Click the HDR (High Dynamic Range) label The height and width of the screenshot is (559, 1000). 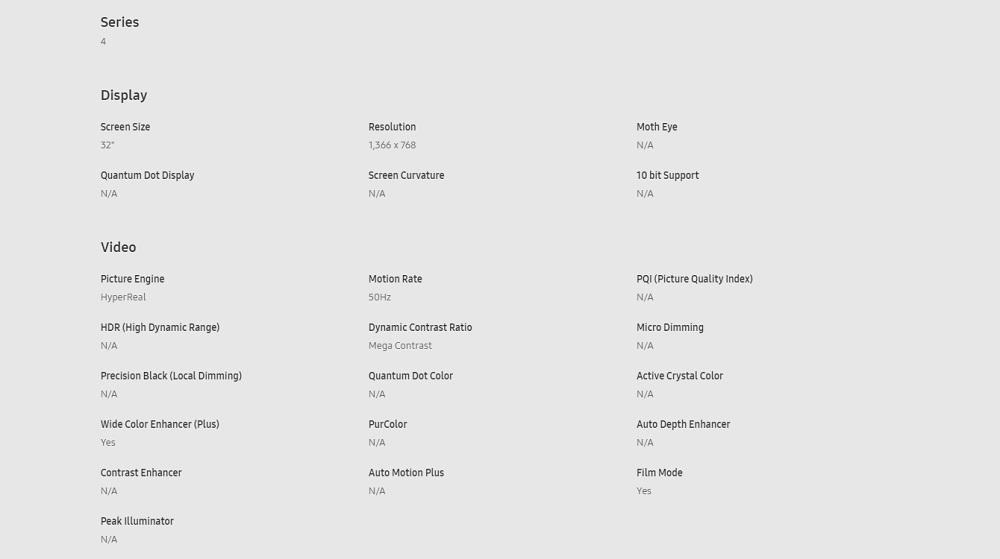tap(160, 328)
